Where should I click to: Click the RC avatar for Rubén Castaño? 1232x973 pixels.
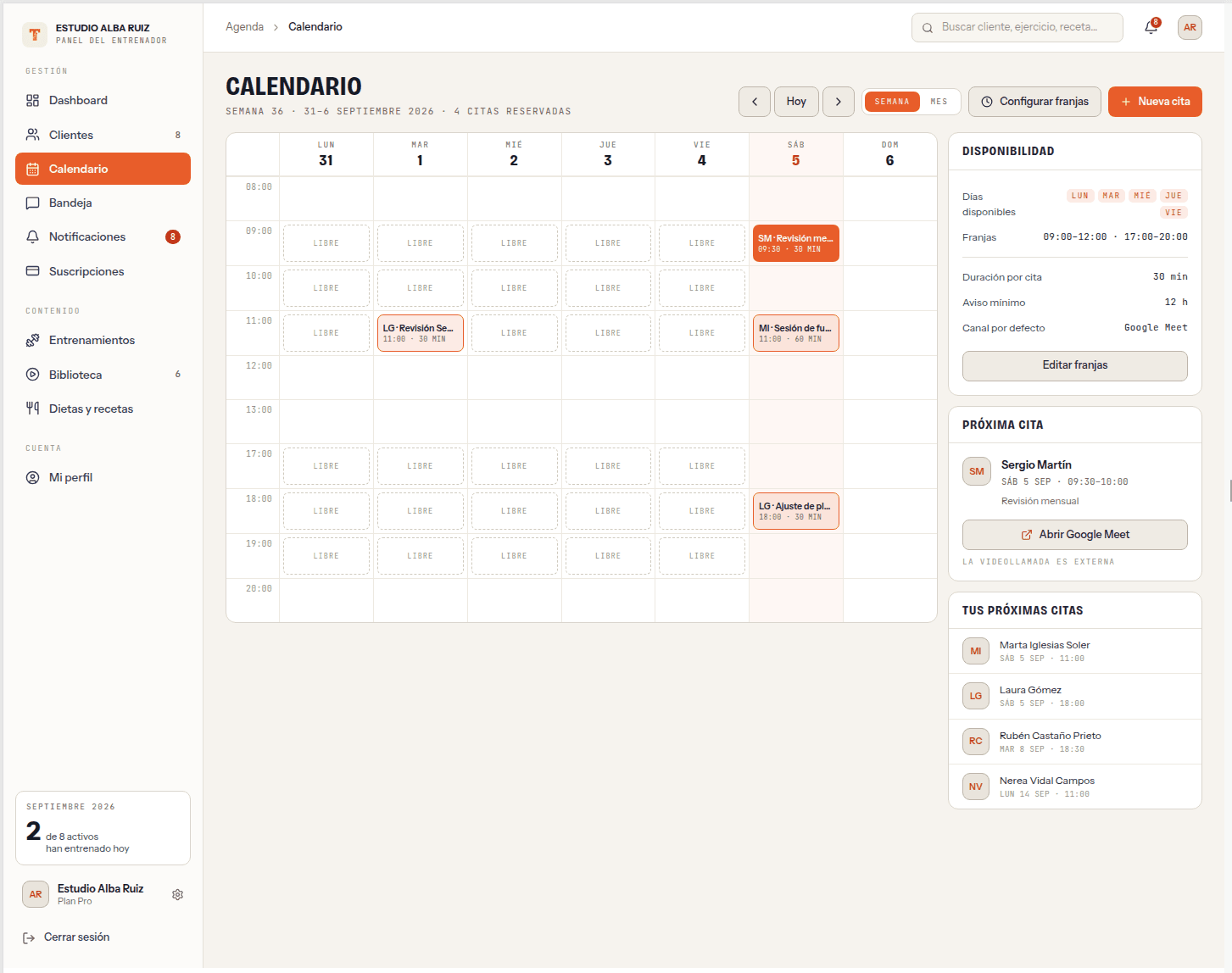point(976,741)
